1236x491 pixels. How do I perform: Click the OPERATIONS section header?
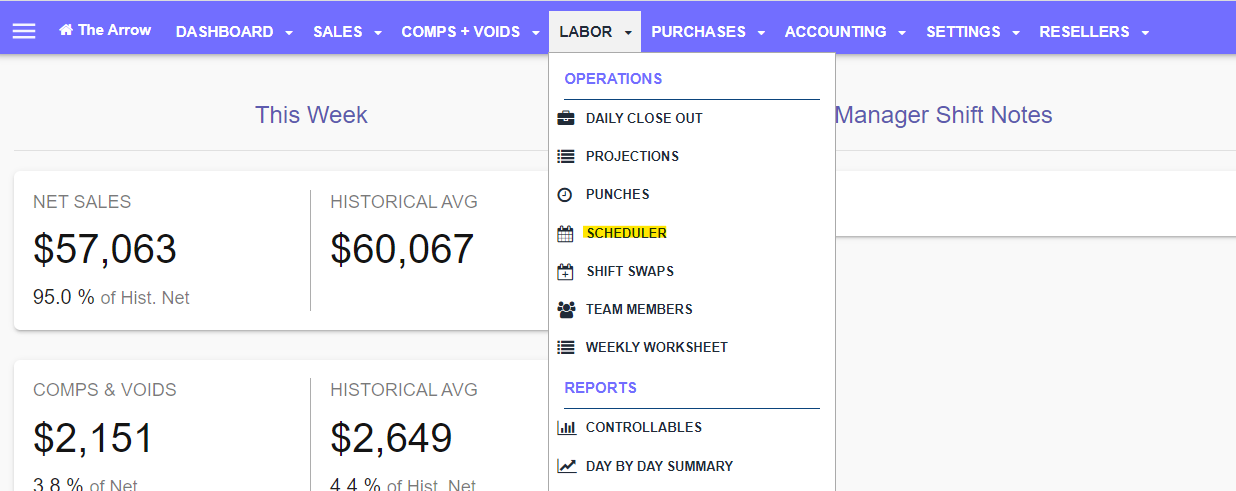613,78
